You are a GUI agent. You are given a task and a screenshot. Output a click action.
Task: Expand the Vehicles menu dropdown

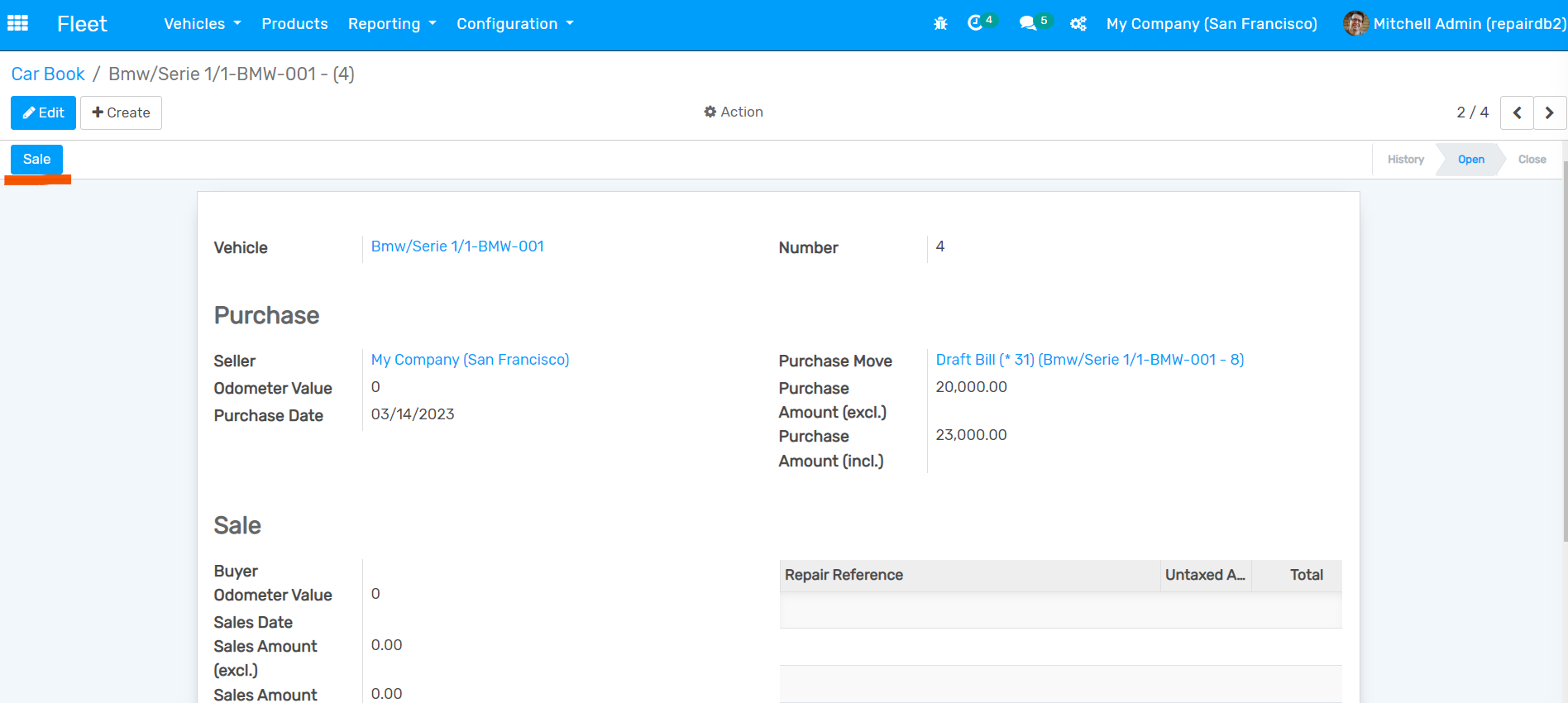click(202, 24)
